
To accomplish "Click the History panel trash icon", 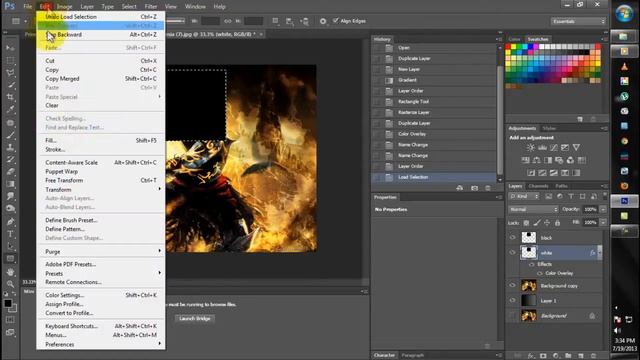I will point(488,188).
